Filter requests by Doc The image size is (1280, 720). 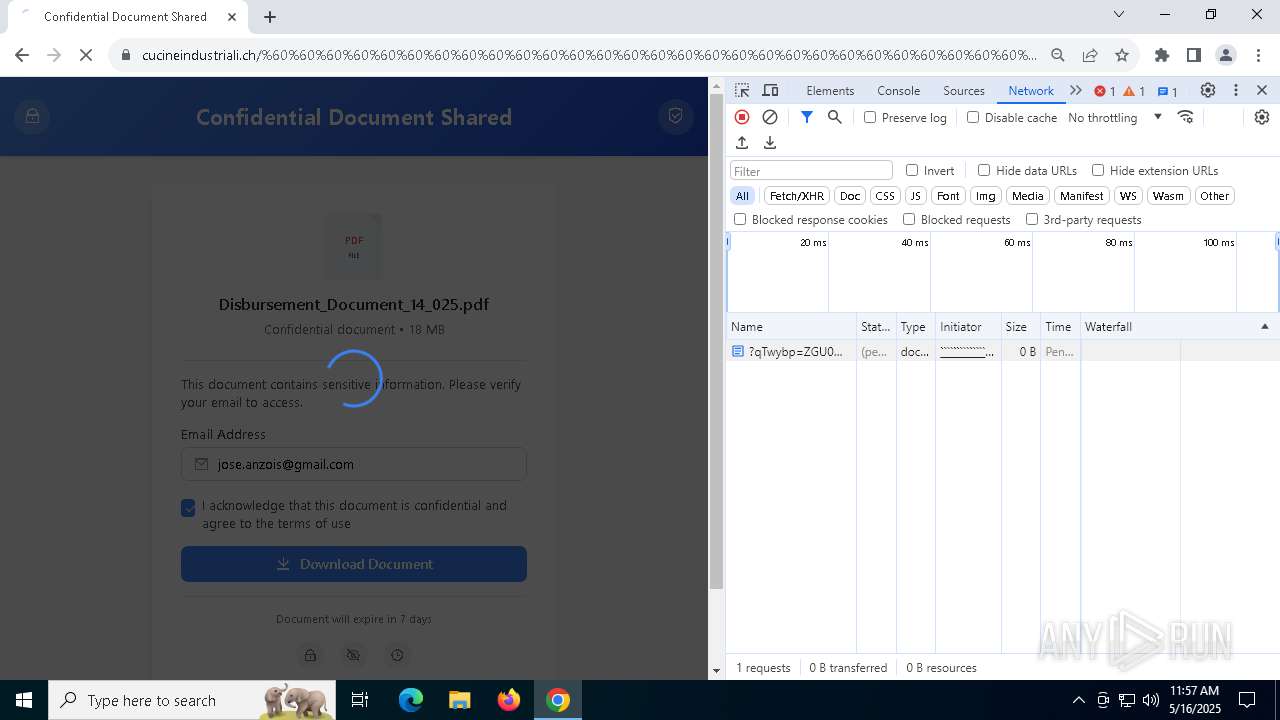(x=850, y=196)
